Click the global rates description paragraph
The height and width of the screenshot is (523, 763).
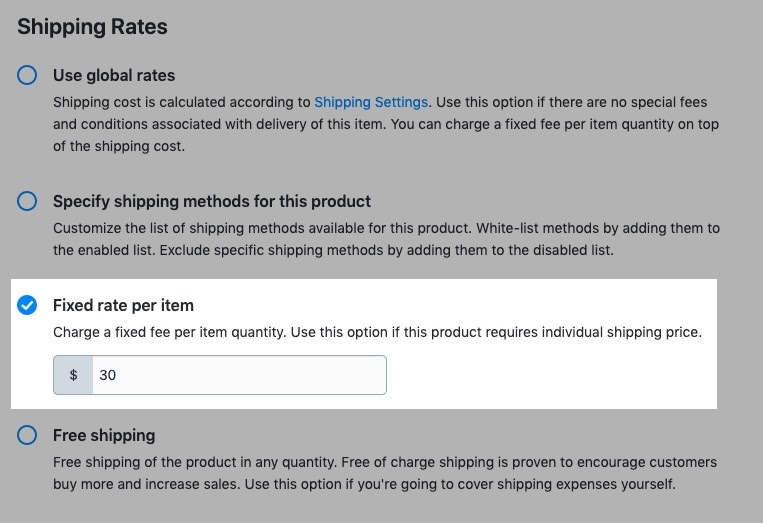385,124
